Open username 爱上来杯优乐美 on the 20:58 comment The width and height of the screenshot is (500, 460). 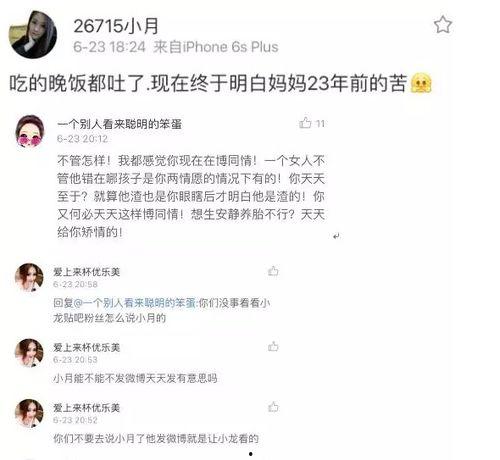(87, 272)
